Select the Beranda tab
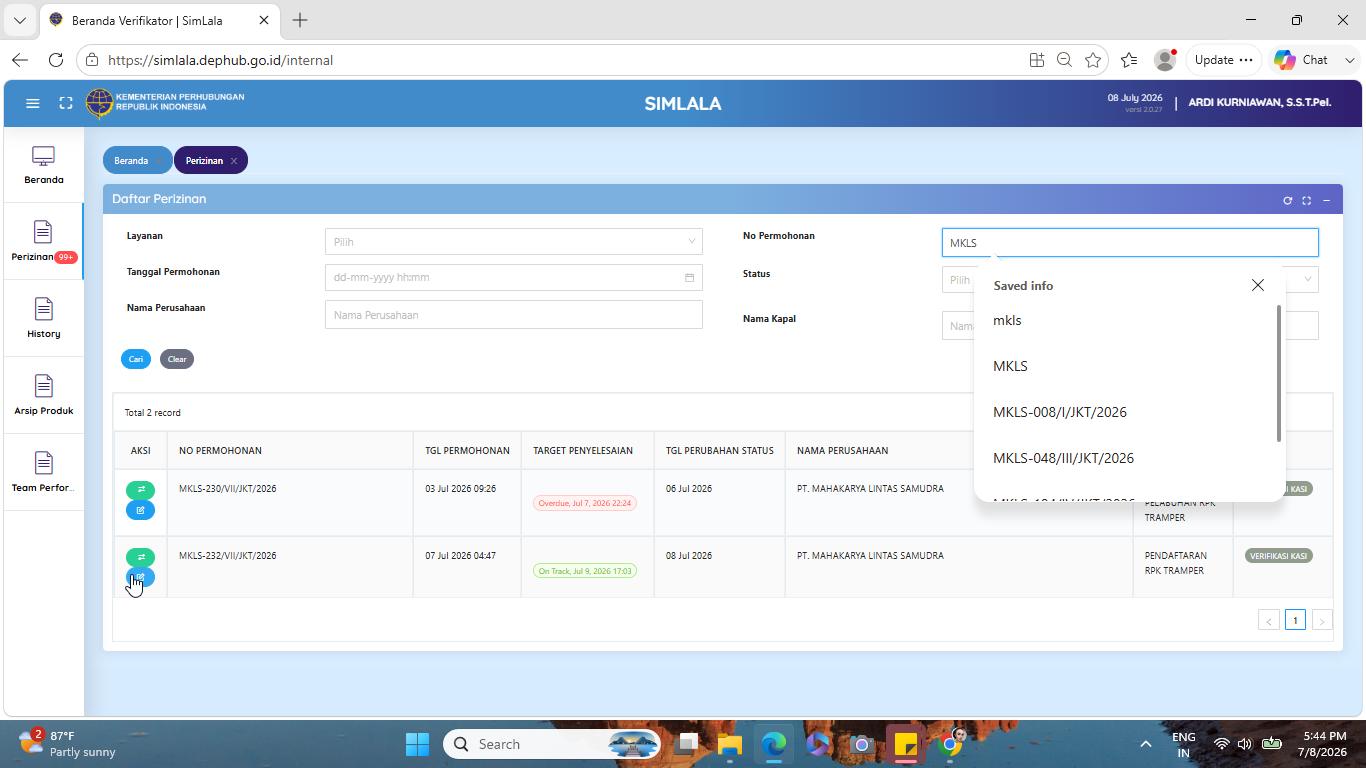Image resolution: width=1366 pixels, height=768 pixels. [131, 160]
